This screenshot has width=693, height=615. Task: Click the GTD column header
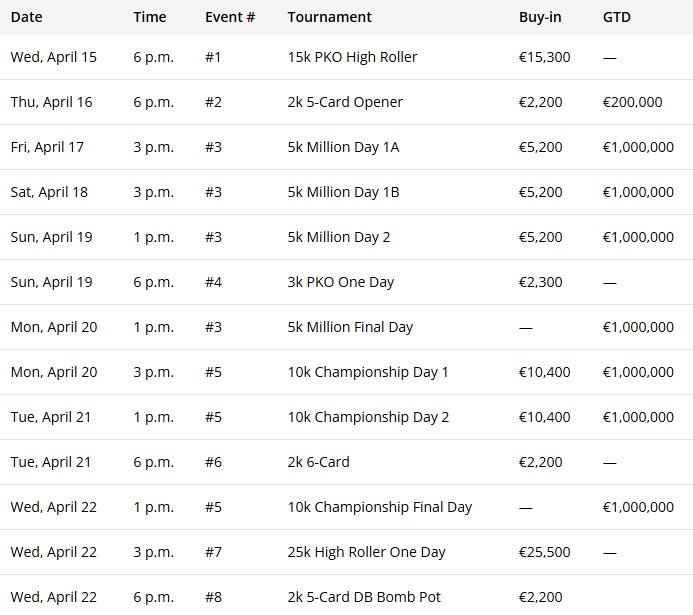coord(617,17)
